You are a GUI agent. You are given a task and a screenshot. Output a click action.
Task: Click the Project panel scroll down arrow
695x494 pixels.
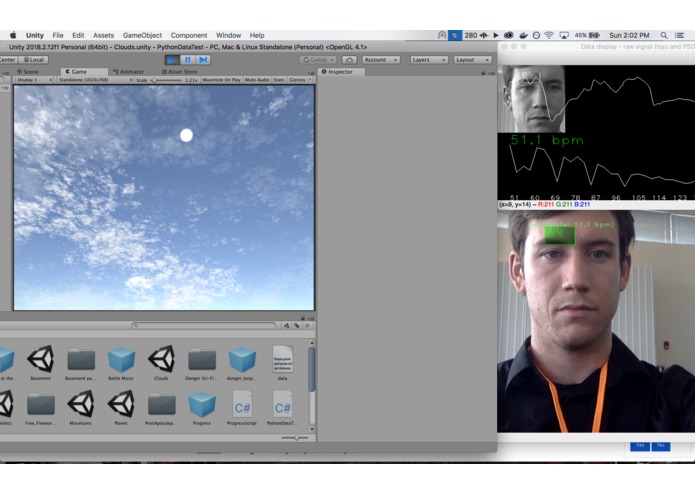pos(312,429)
